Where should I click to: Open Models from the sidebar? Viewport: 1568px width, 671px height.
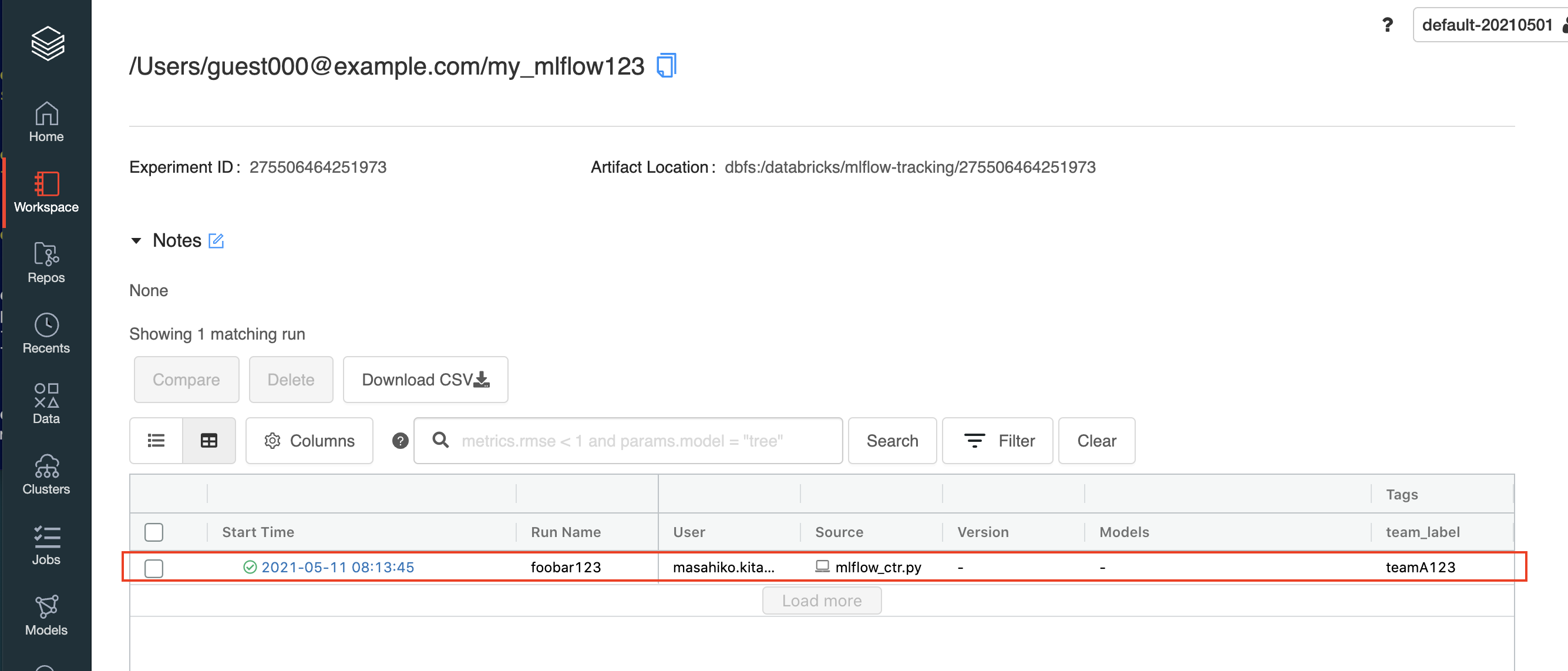(46, 615)
